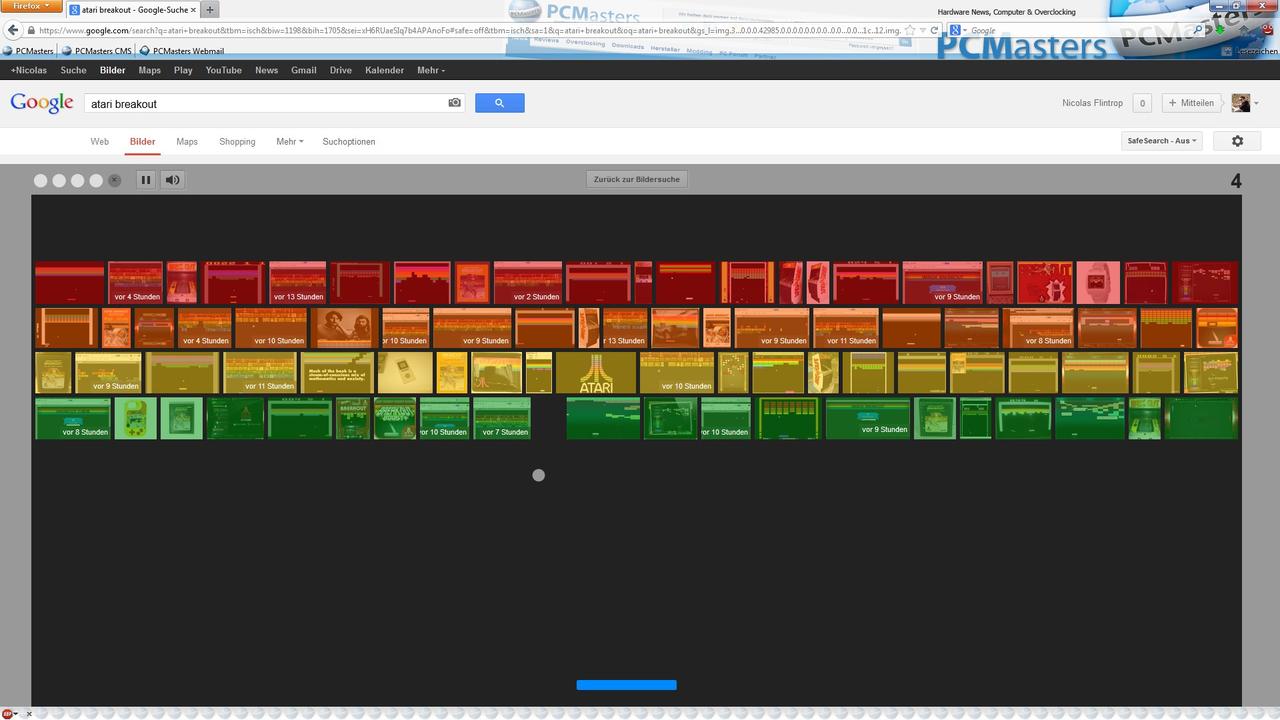Reload the page with refresh icon
The height and width of the screenshot is (720, 1280).
click(x=934, y=31)
